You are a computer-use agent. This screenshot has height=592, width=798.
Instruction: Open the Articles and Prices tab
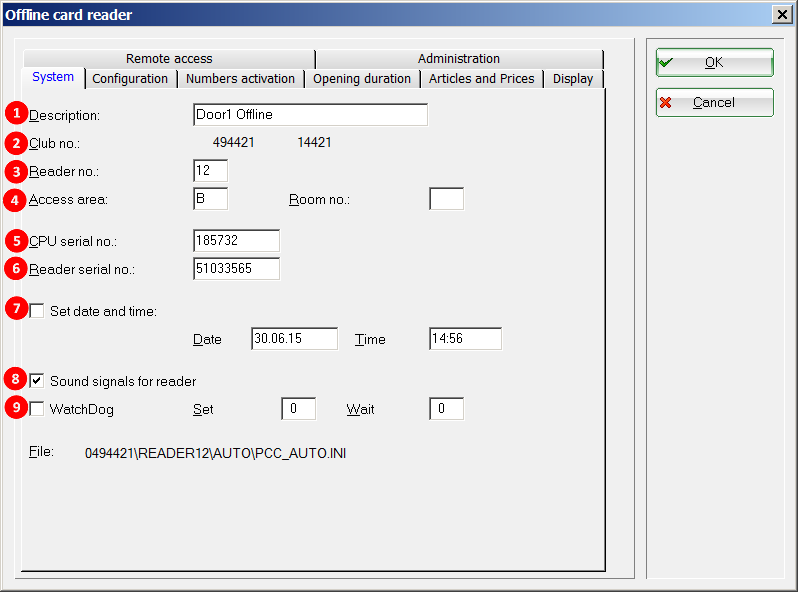click(x=482, y=79)
